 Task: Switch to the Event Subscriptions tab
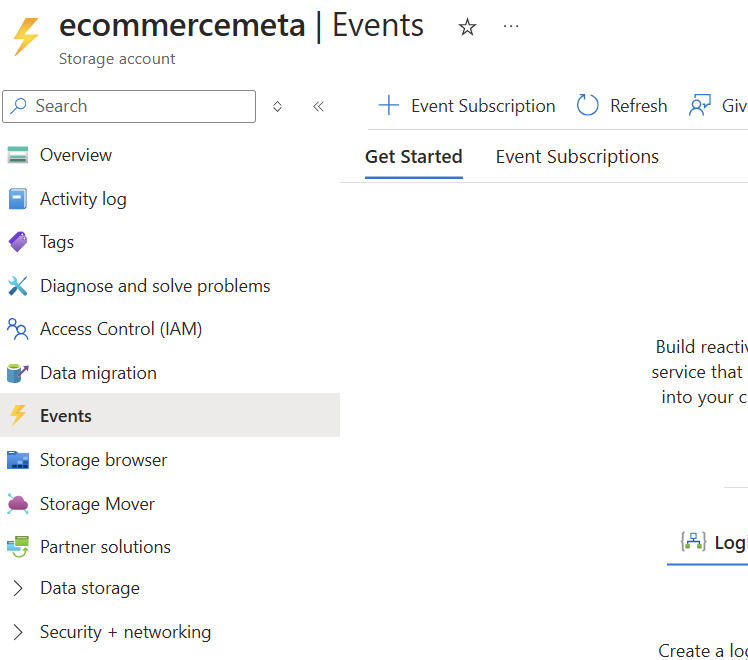(x=577, y=157)
